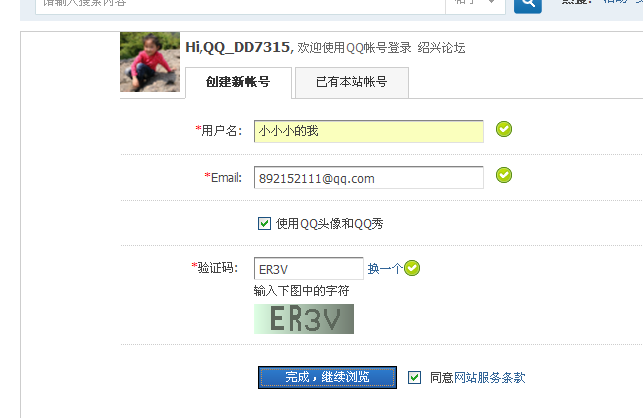The image size is (643, 418).
Task: Click the blue magnifier search button
Action: [x=528, y=6]
